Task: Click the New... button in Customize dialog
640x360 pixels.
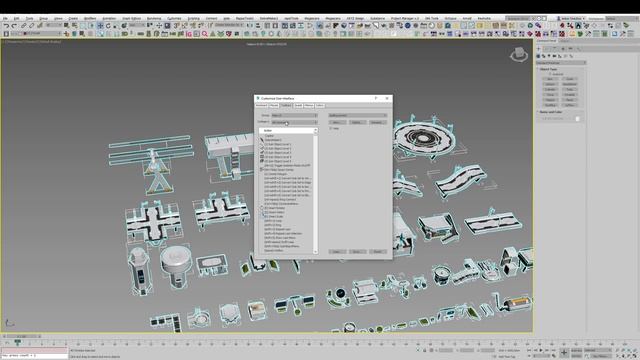Action: point(337,122)
